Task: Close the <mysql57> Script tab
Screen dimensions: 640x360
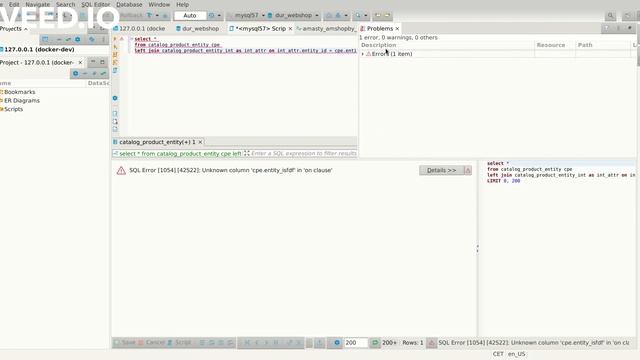Action: coord(290,29)
